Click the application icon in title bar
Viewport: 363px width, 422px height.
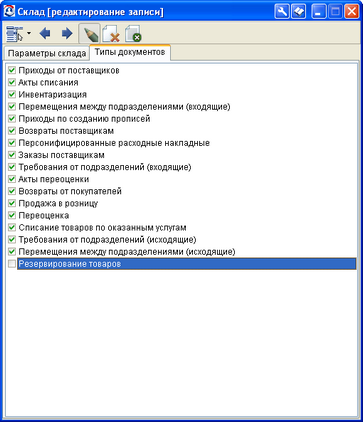tap(9, 12)
